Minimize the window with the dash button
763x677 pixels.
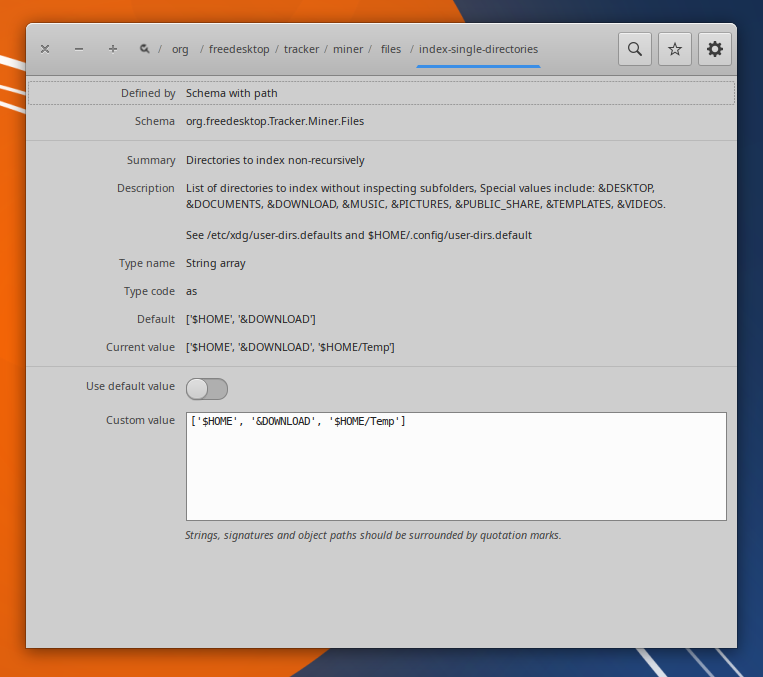click(79, 49)
